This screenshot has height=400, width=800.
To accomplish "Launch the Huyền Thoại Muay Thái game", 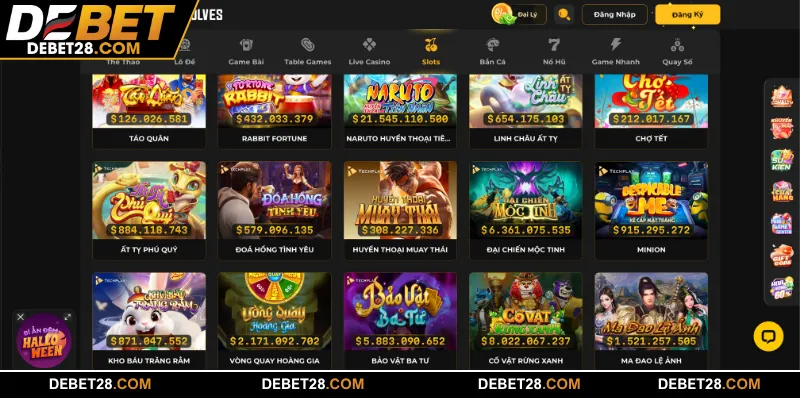I will tap(400, 200).
